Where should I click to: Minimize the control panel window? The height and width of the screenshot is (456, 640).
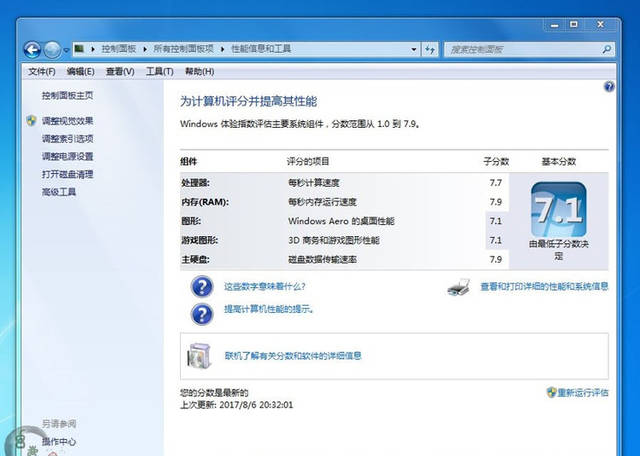554,25
